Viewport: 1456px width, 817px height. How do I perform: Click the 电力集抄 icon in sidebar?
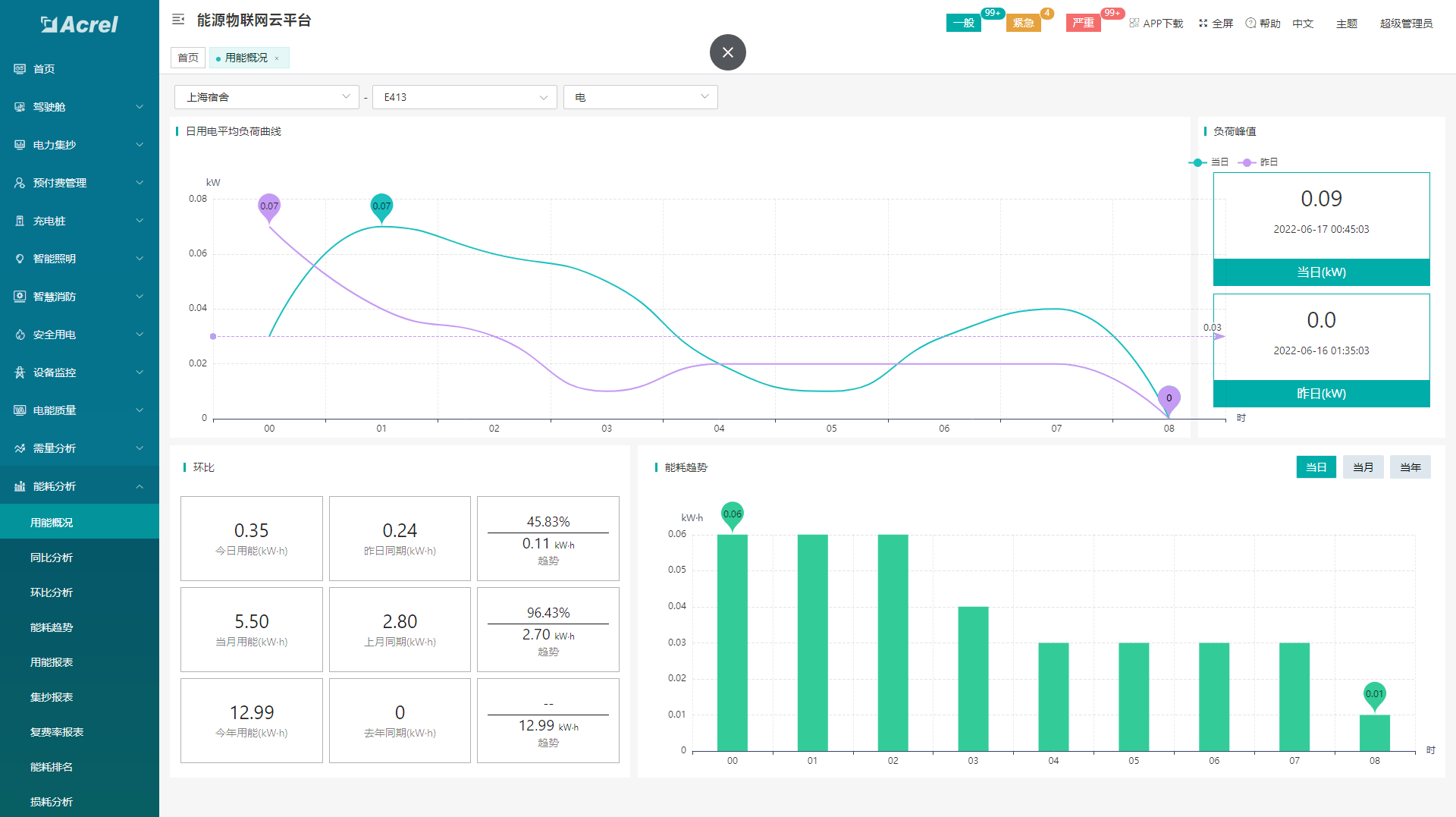click(20, 145)
